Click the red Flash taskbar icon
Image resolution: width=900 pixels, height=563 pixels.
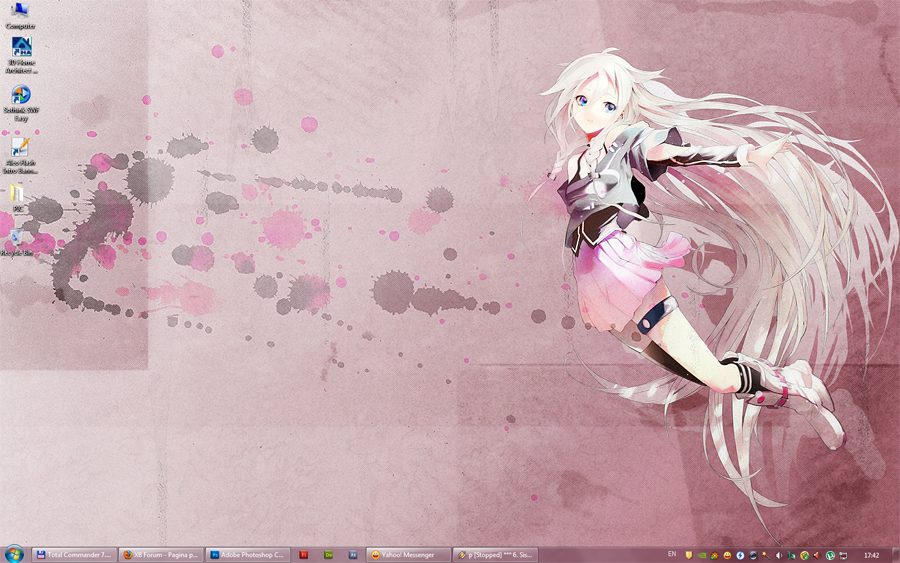304,555
